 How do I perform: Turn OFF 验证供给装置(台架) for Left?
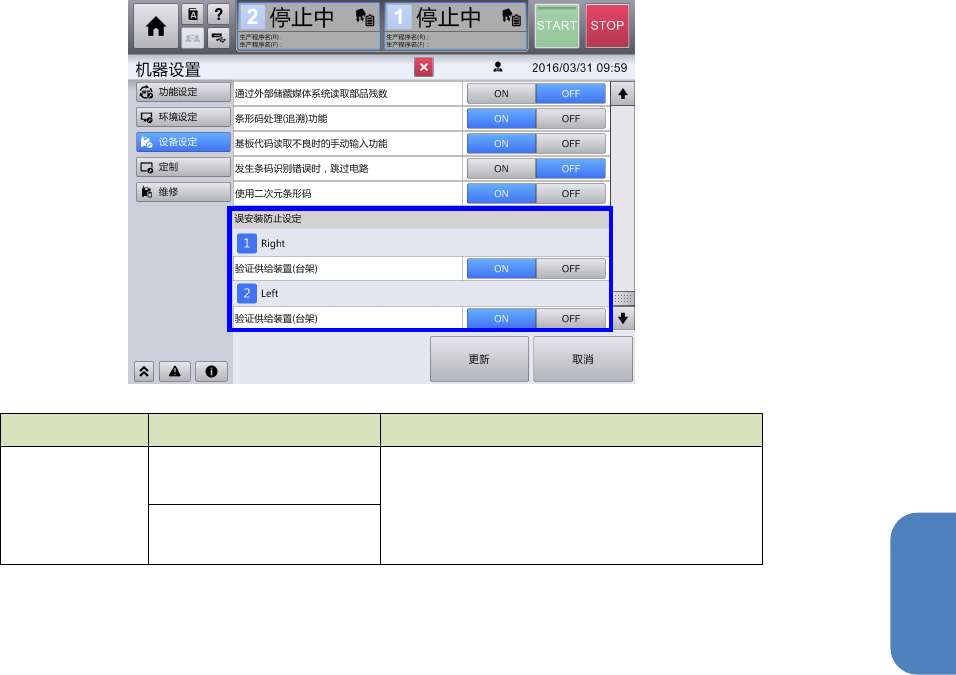tap(571, 319)
